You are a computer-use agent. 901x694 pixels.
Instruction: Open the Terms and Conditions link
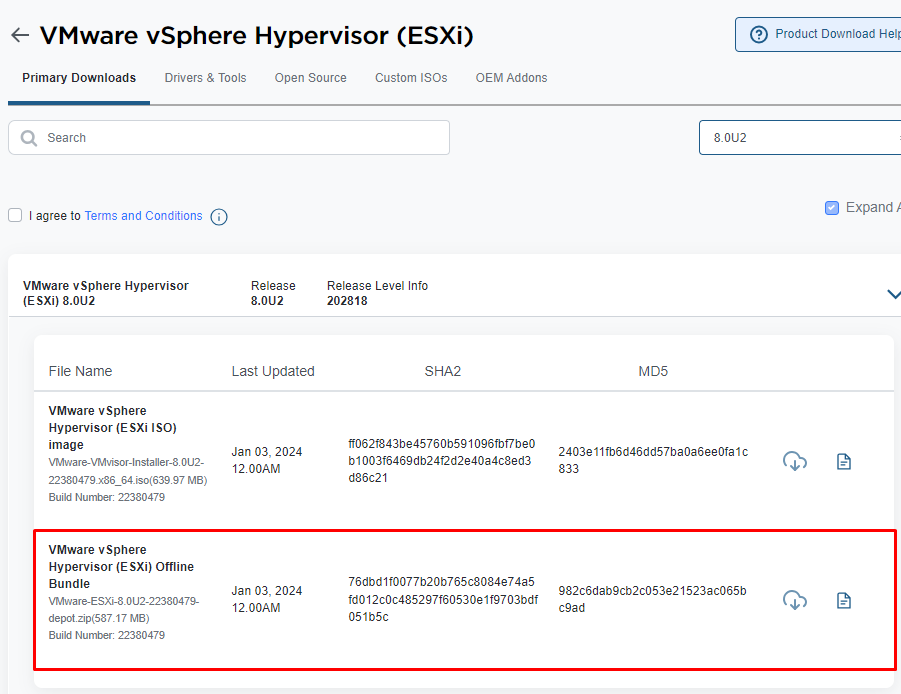point(144,215)
